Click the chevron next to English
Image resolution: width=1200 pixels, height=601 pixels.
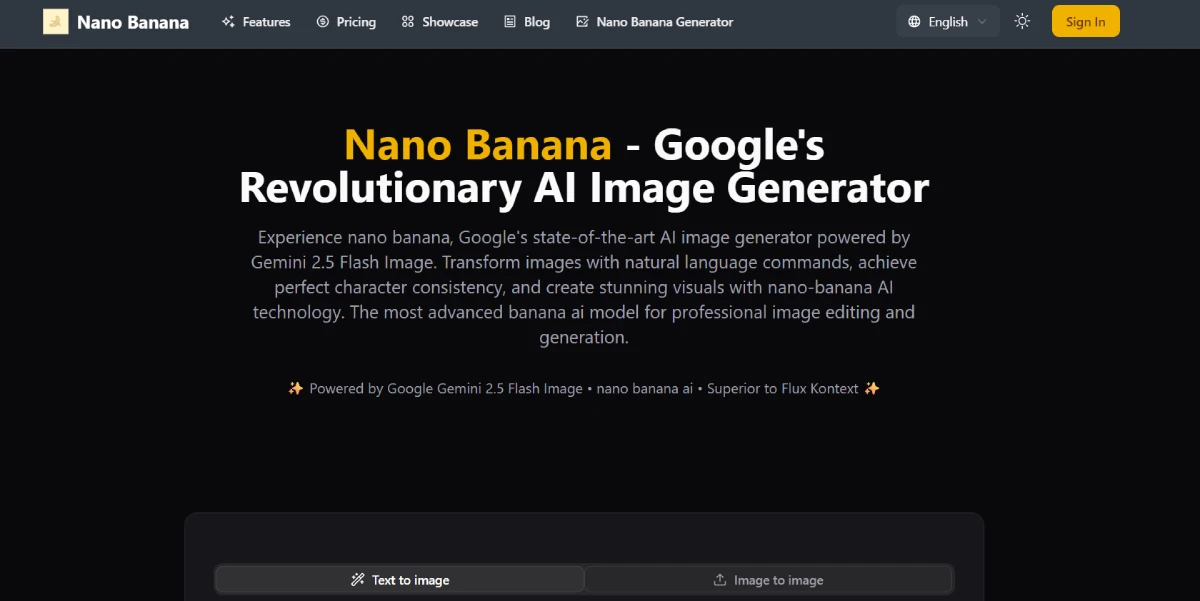981,21
